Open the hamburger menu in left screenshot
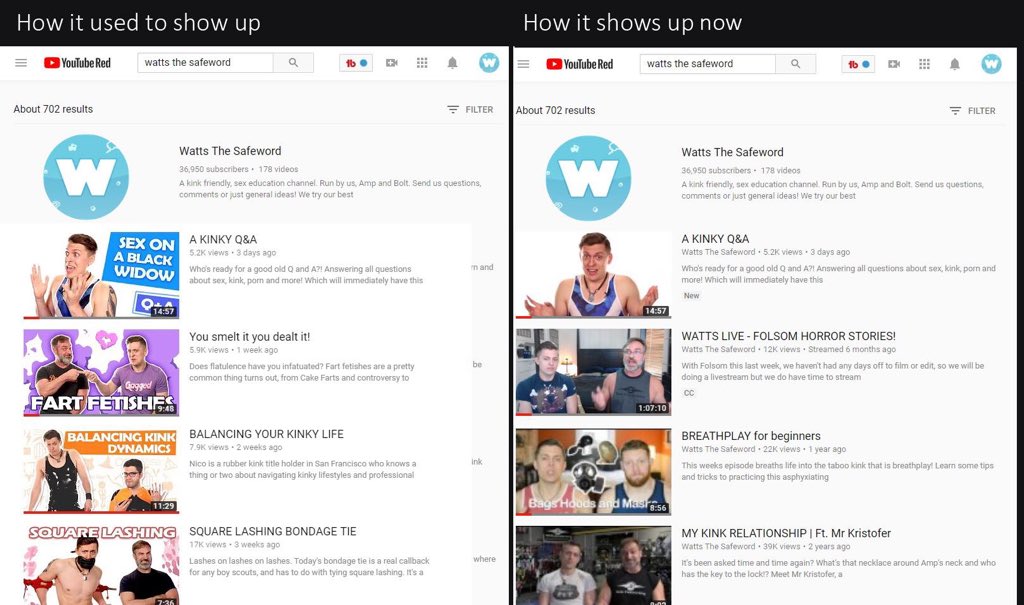 click(21, 63)
